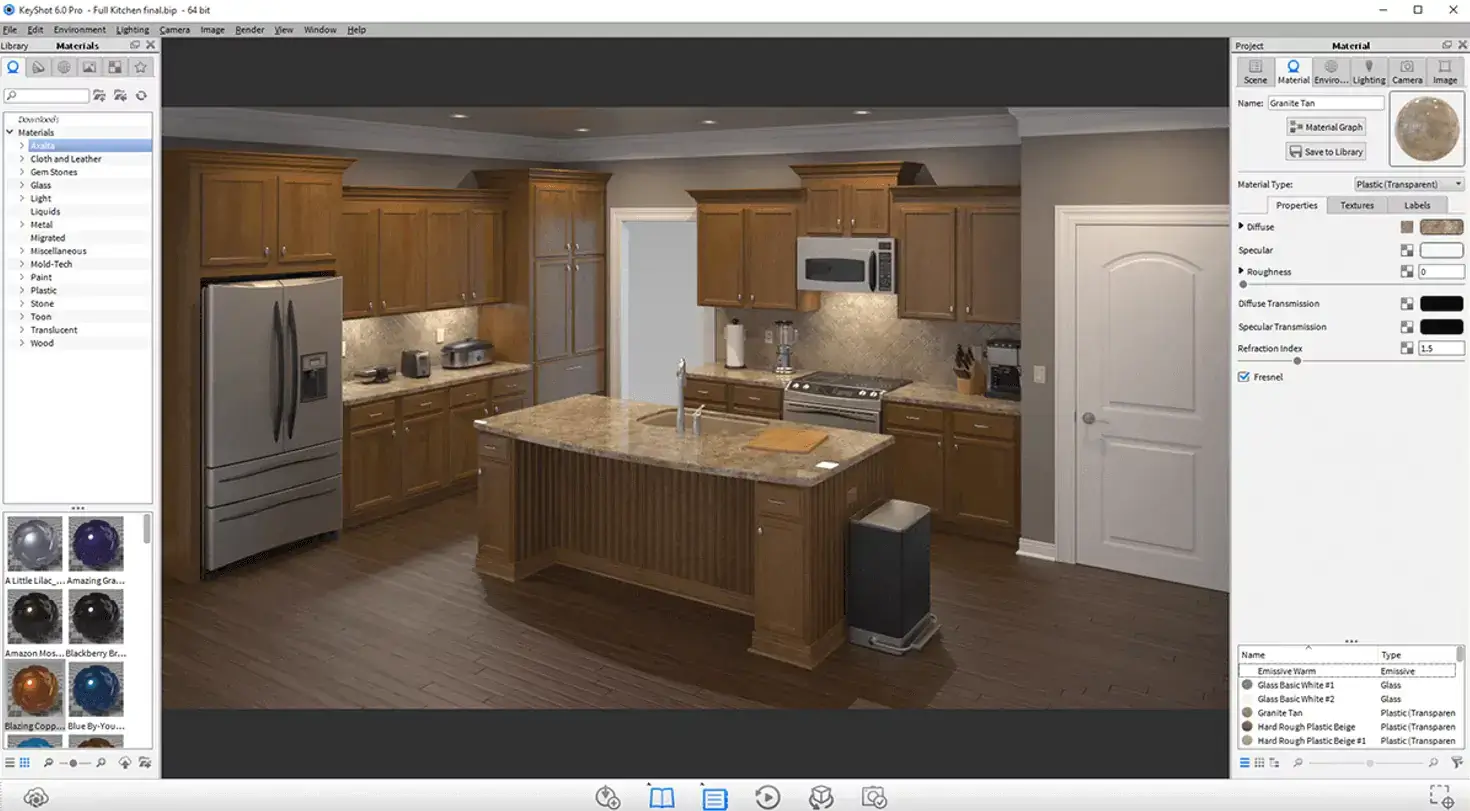Click the upload icon below library thumbnails
Image resolution: width=1470 pixels, height=811 pixels.
coord(125,762)
